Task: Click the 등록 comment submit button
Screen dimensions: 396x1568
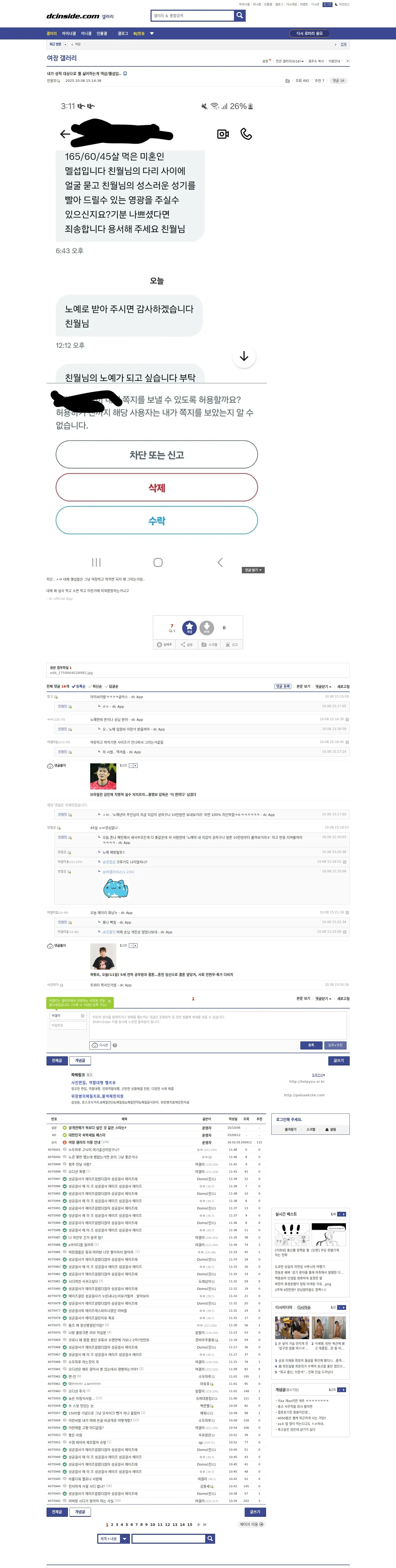Action: pos(311,1045)
